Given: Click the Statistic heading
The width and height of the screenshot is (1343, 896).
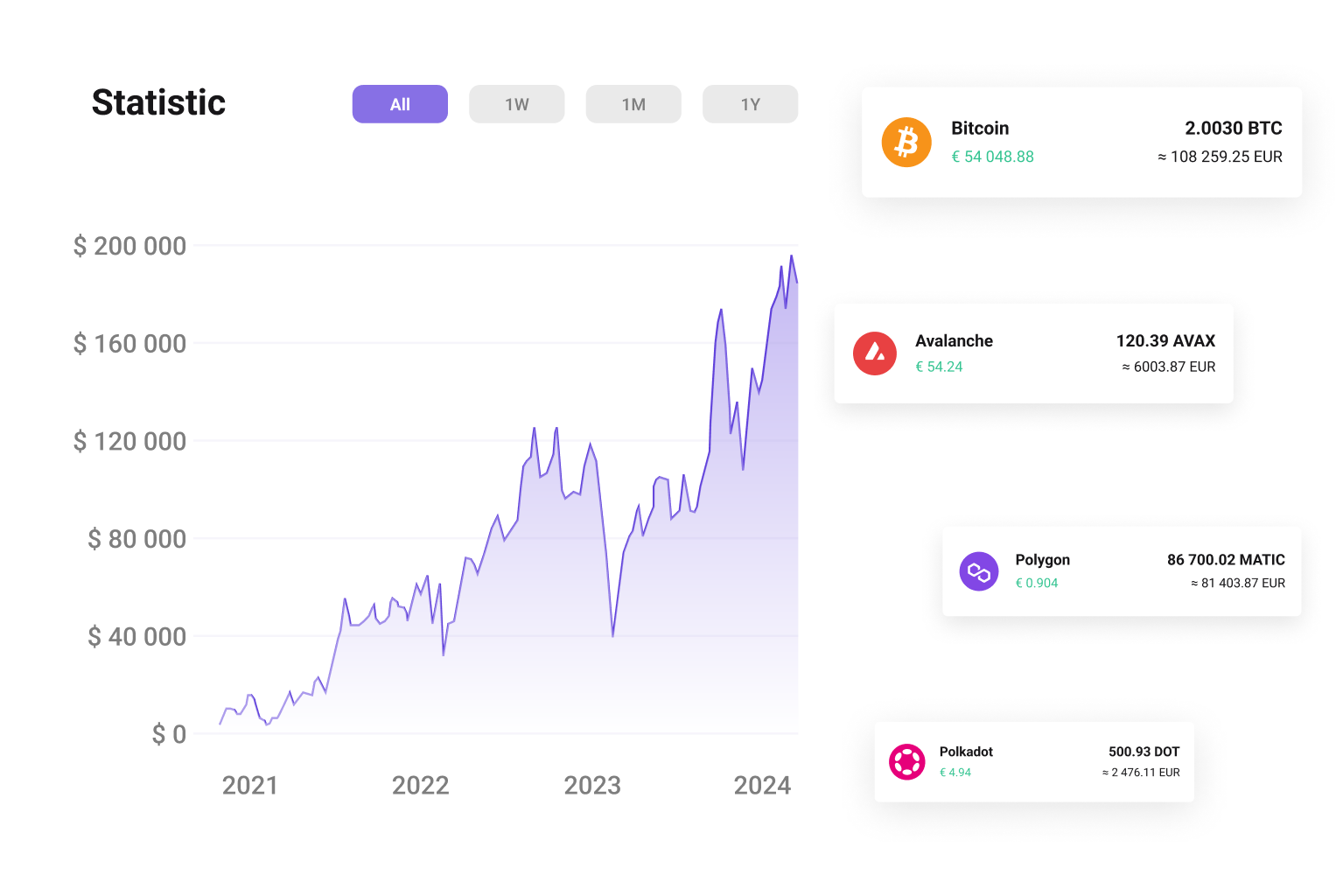Looking at the screenshot, I should 158,102.
